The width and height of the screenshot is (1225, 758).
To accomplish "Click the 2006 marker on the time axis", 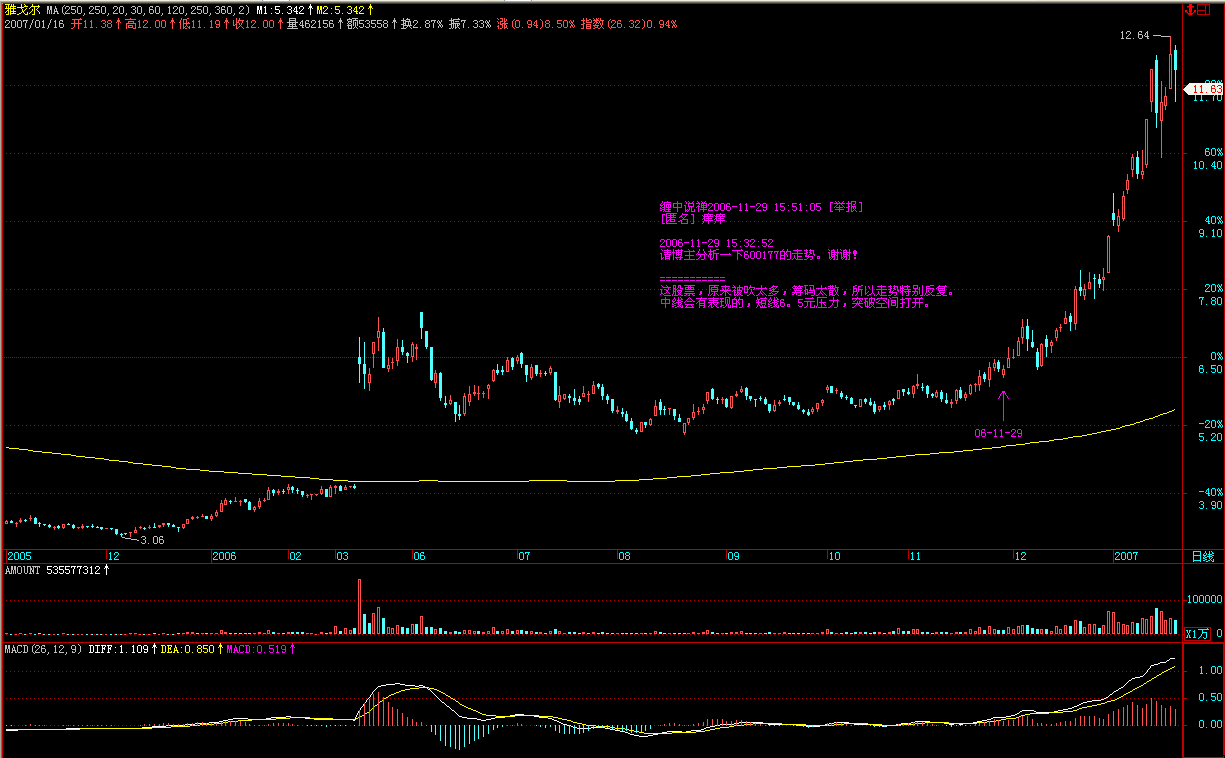I will [x=225, y=556].
